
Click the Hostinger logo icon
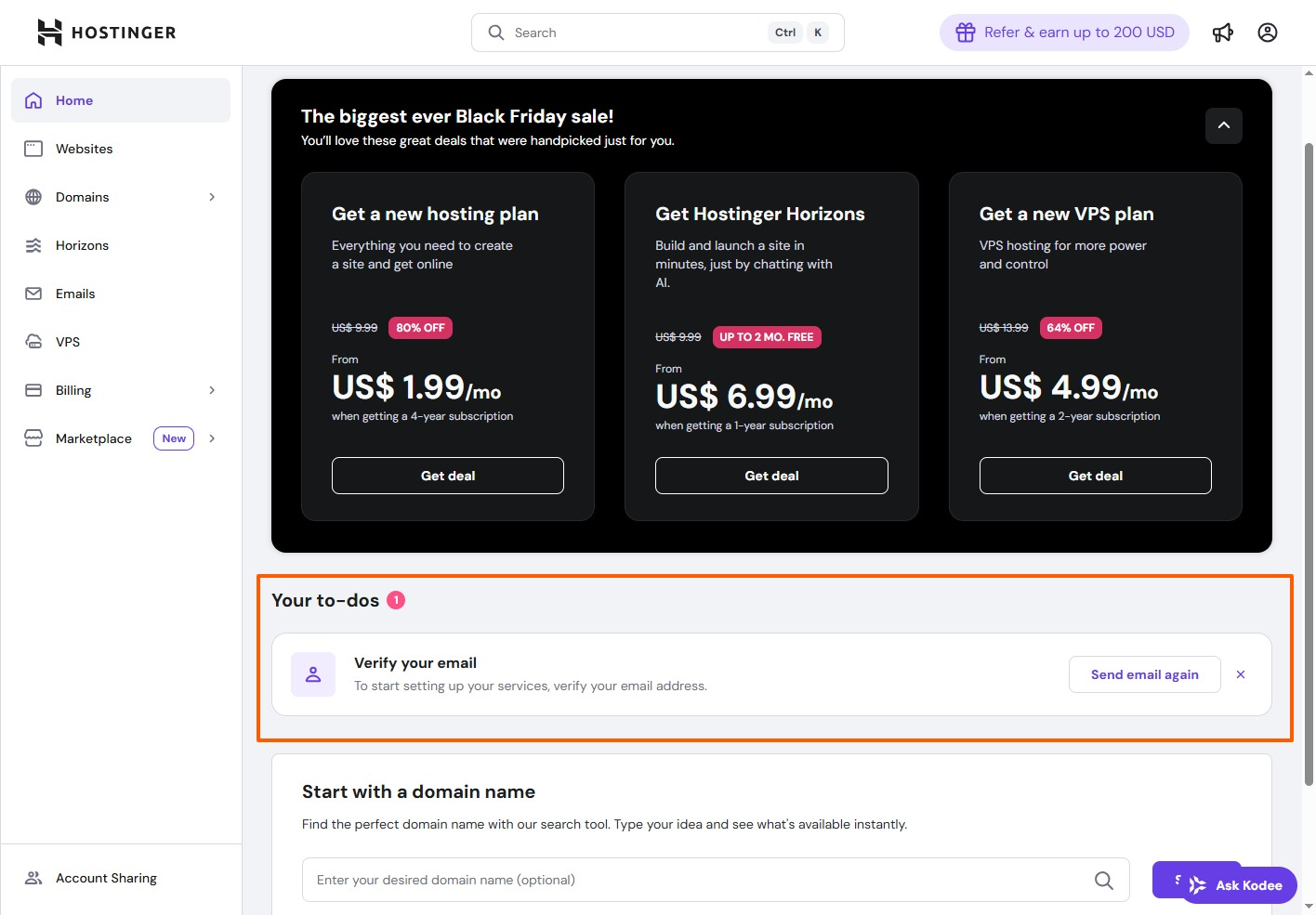[x=49, y=33]
